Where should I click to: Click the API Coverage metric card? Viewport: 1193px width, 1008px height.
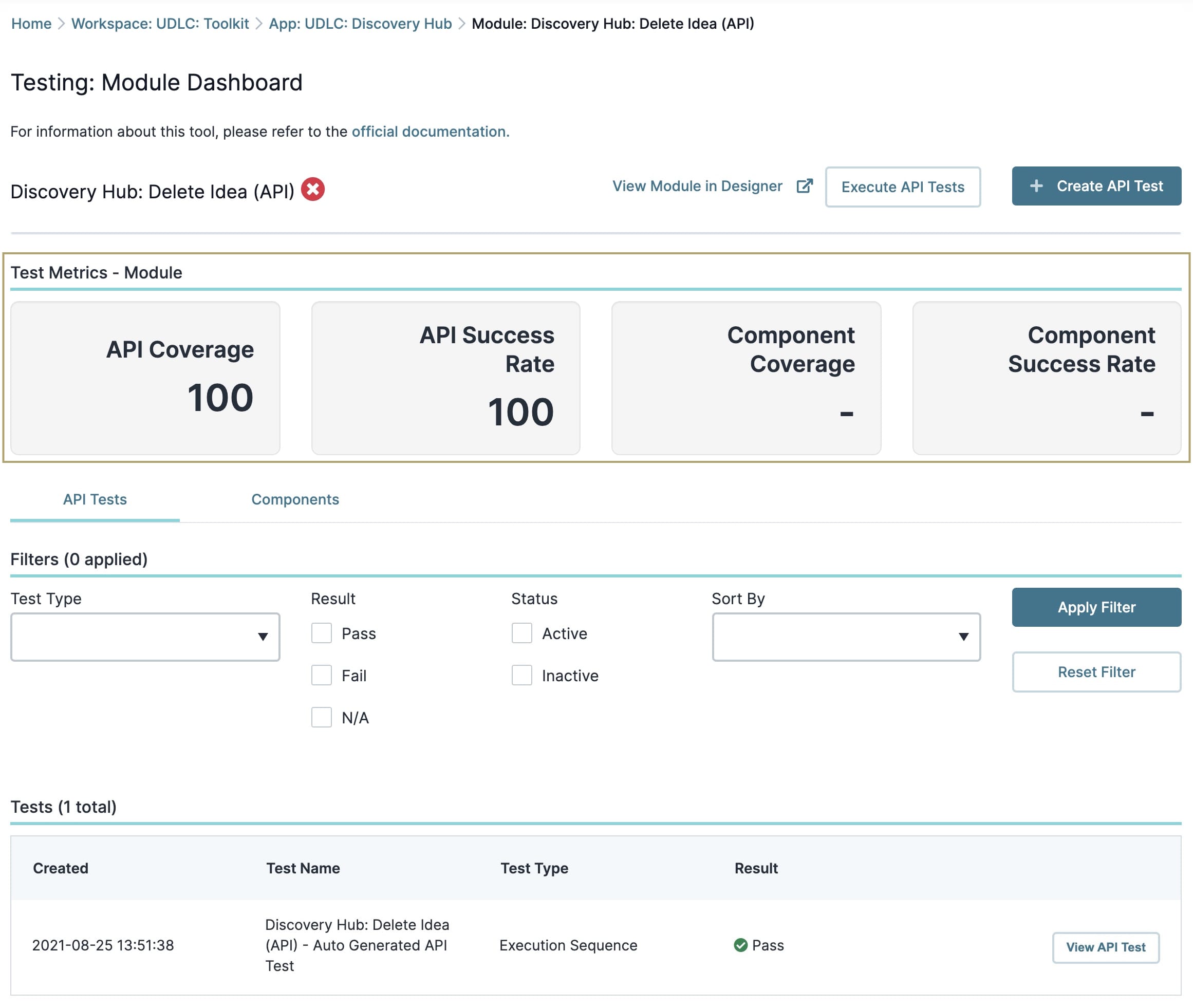(145, 378)
